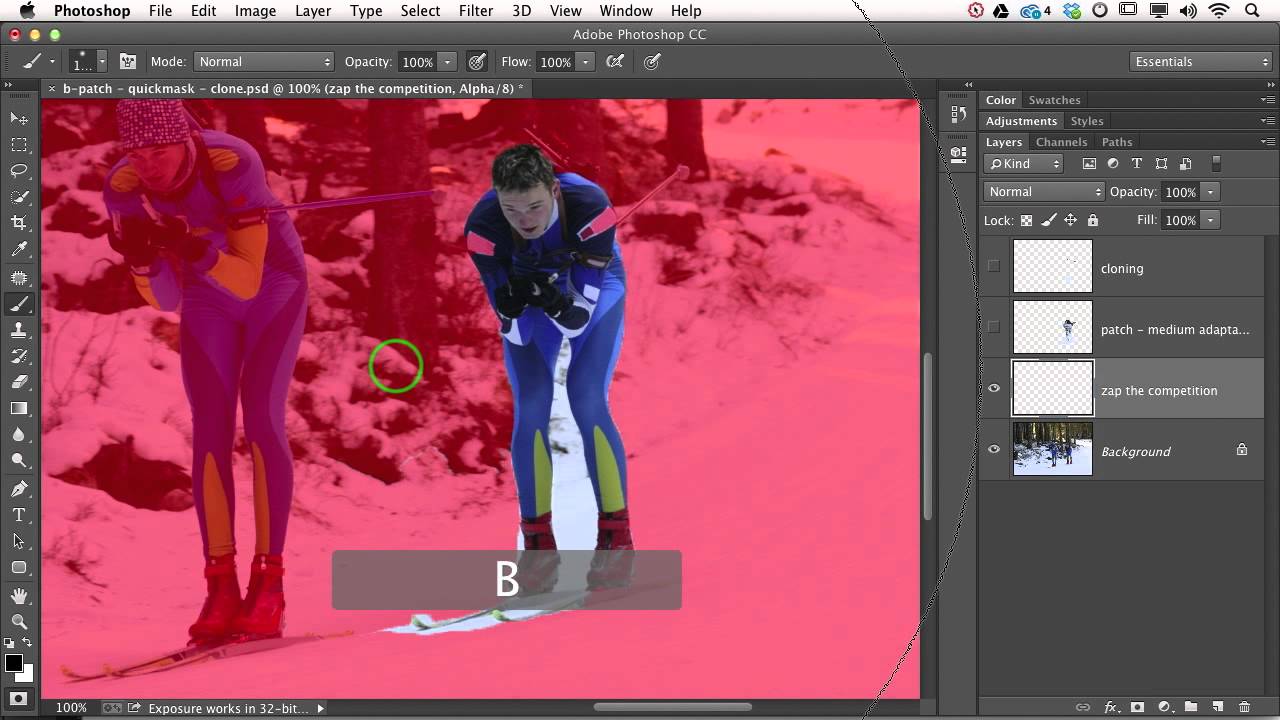Select the Gradient tool

[x=19, y=408]
